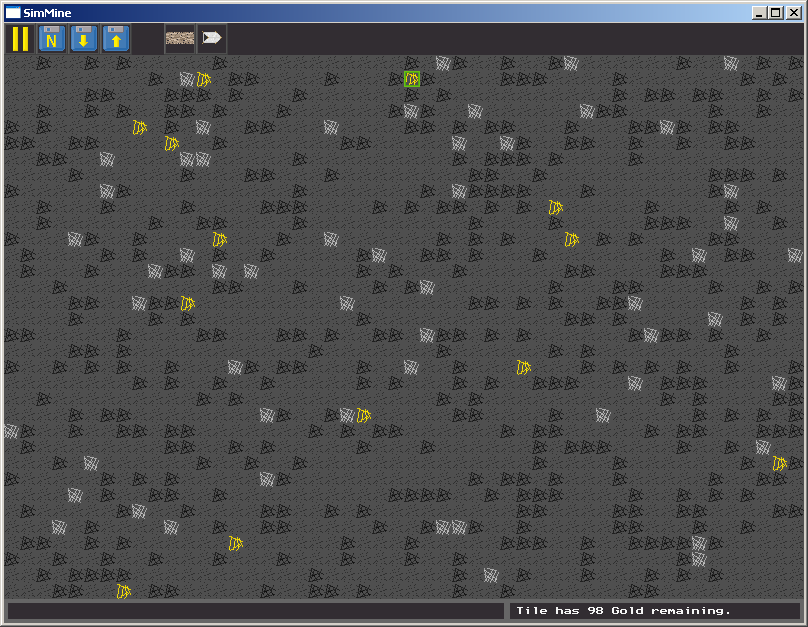
Task: Click the green-highlighted gold ore tile
Action: coord(412,79)
